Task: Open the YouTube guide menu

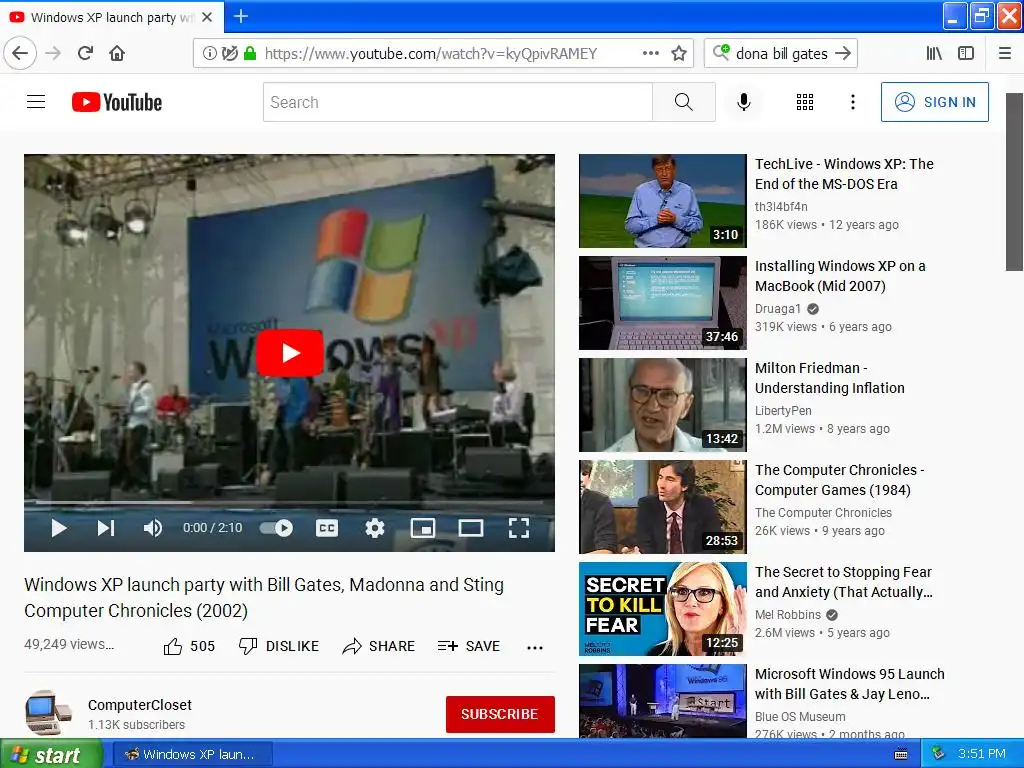Action: coord(36,102)
